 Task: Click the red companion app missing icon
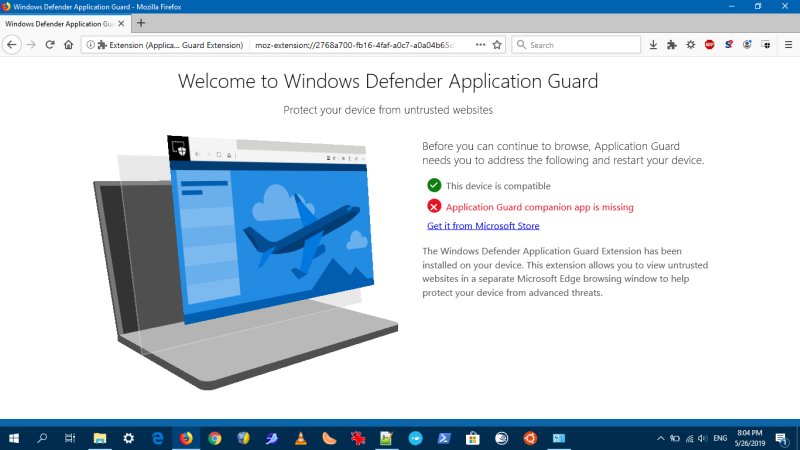434,206
